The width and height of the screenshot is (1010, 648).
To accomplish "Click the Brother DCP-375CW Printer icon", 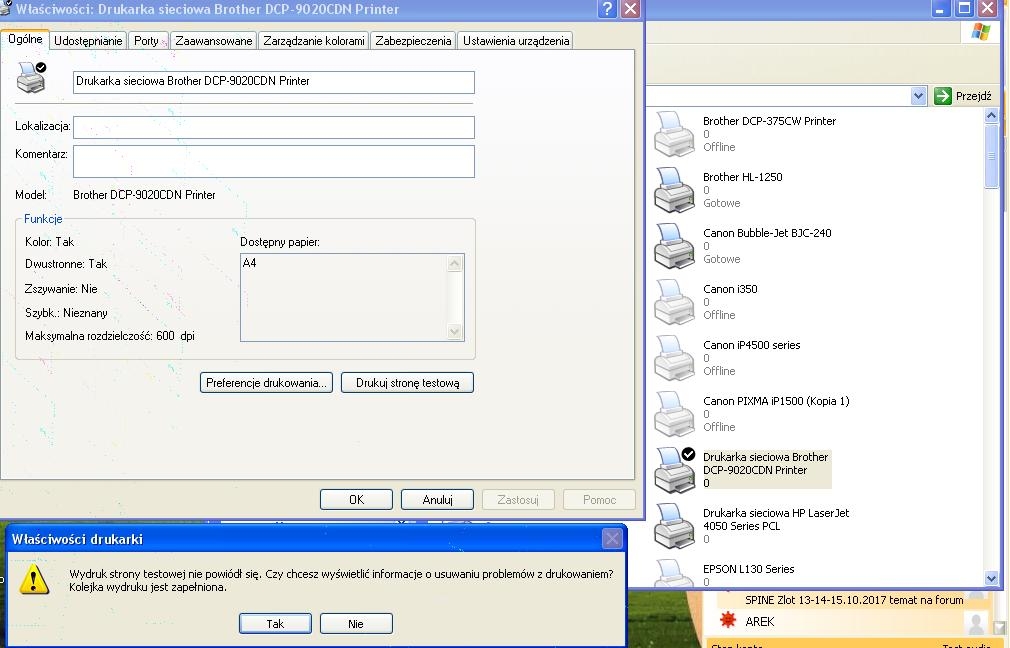I will pyautogui.click(x=674, y=133).
